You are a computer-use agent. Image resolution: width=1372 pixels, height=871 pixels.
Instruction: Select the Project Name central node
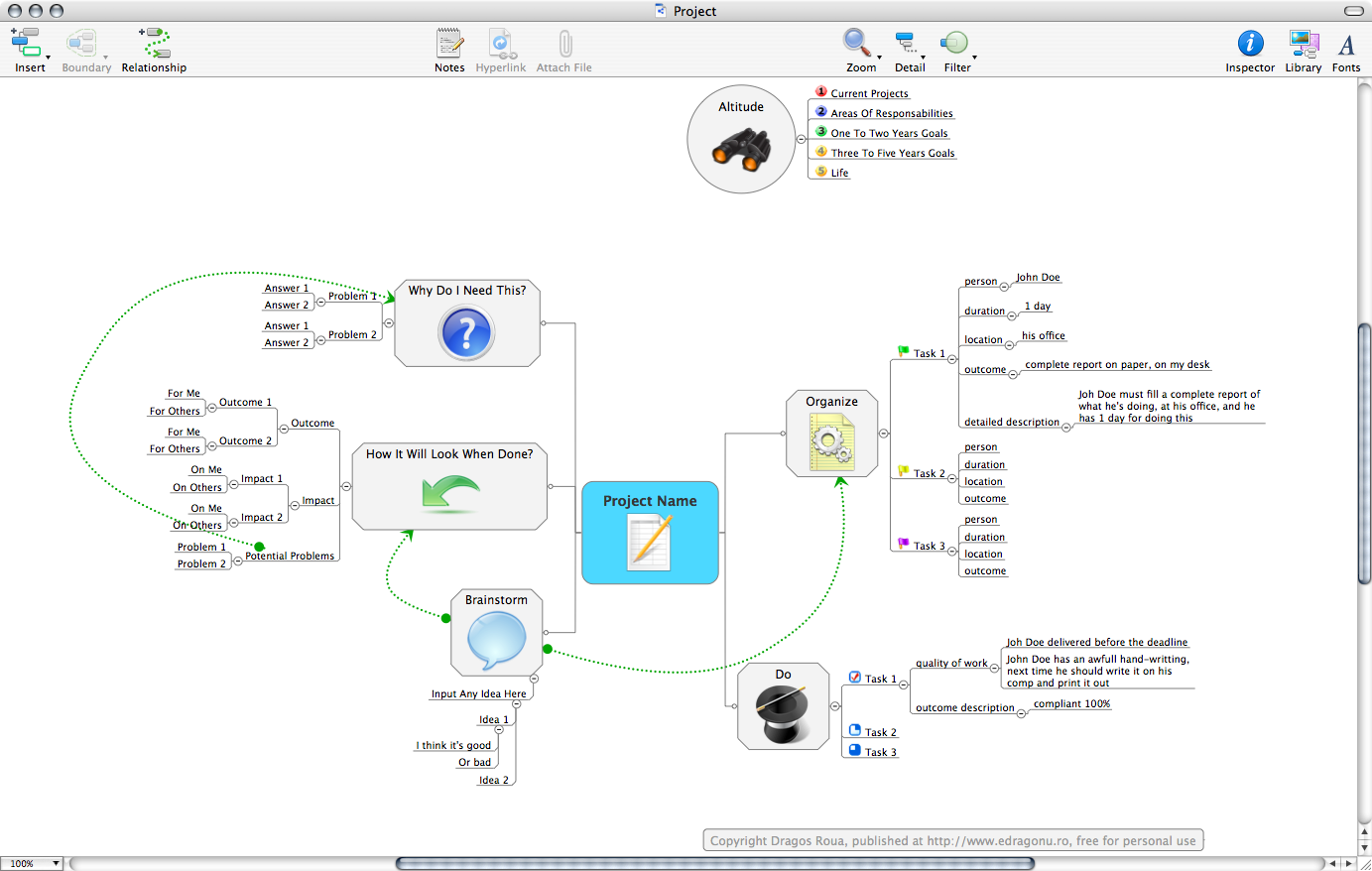point(650,532)
